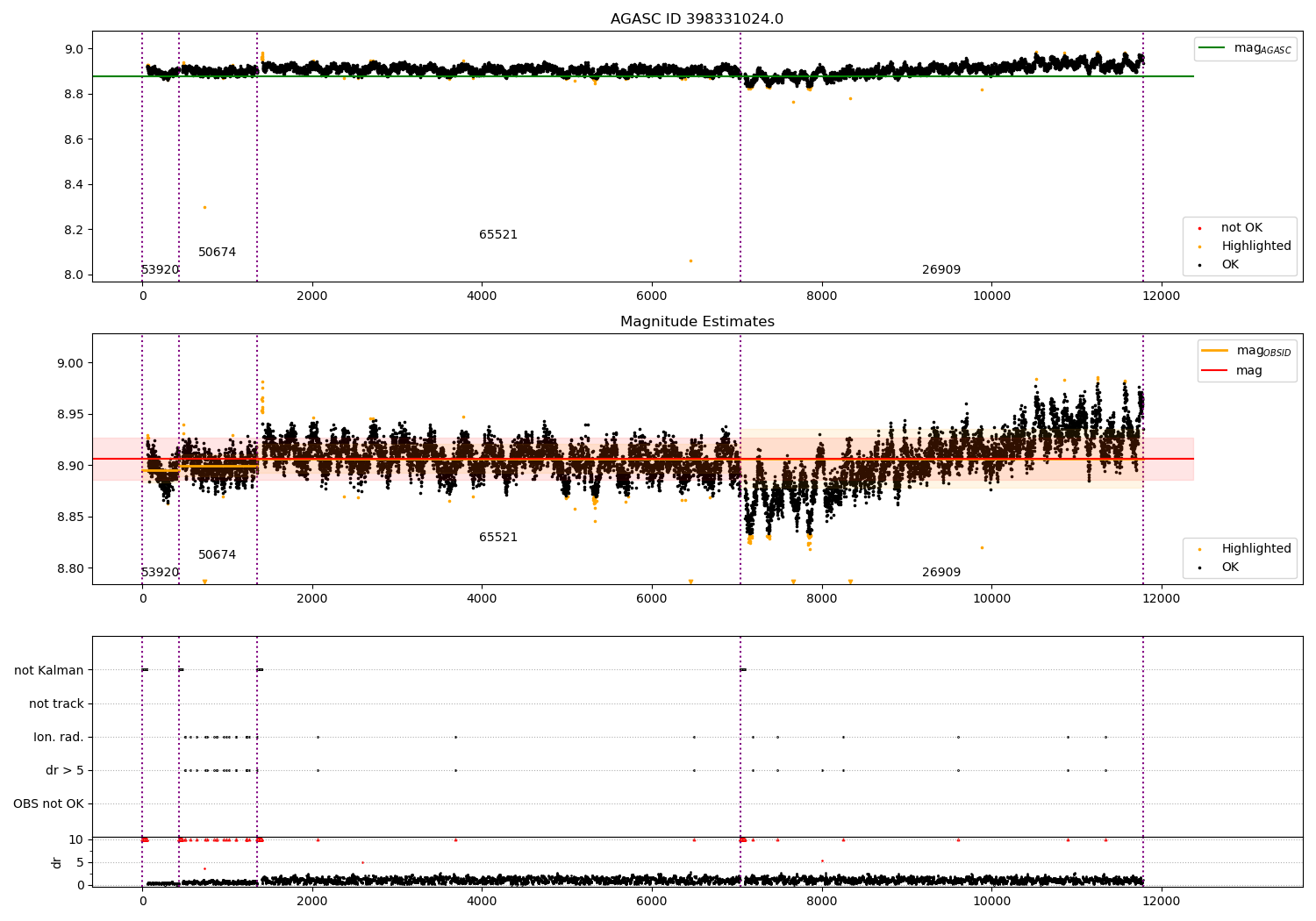Click the 'OBS not OK' row label
1316x921 pixels.
(x=48, y=804)
